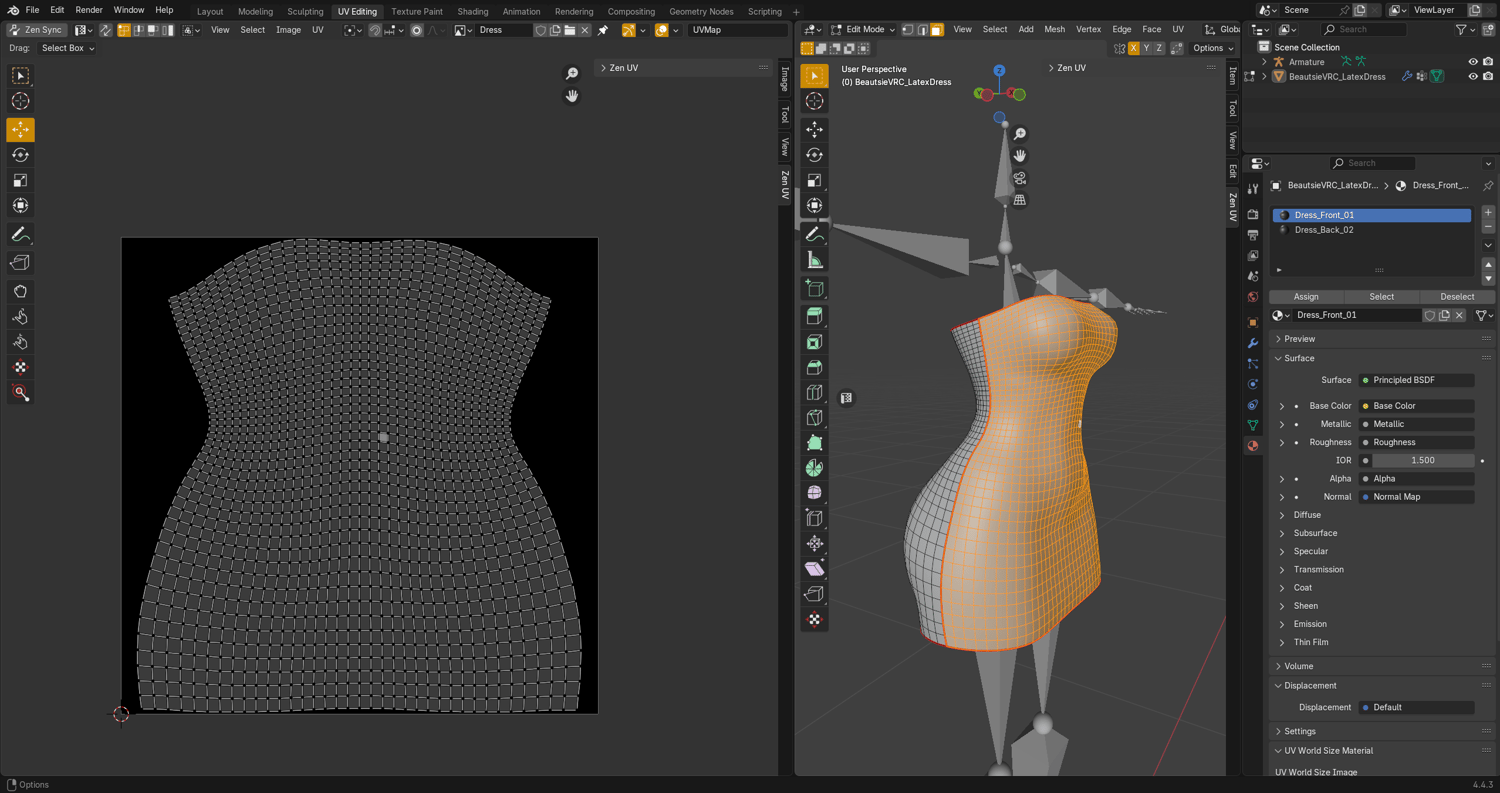
Task: Switch to the Texture Paint workspace tab
Action: coord(417,12)
